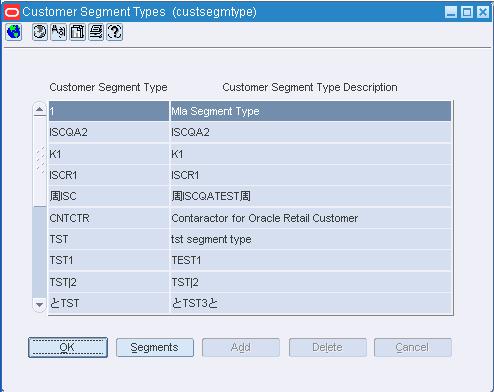This screenshot has height=392, width=494.
Task: Select the TST|2 segment type cell
Action: 109,282
